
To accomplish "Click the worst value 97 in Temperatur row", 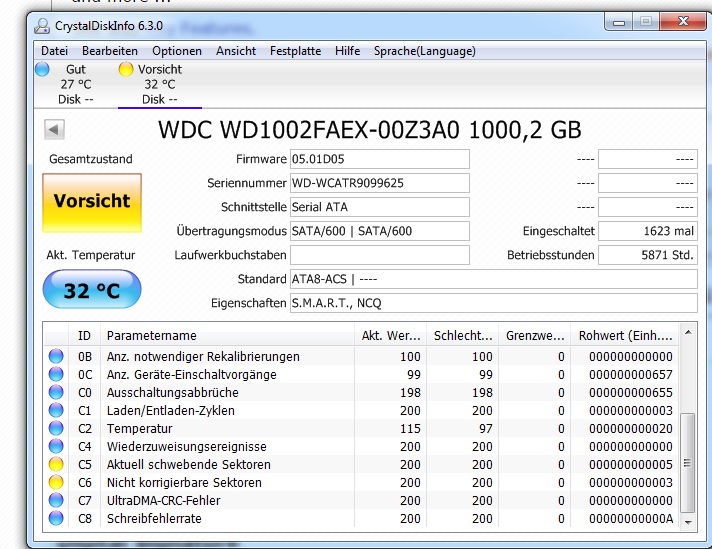I will (x=485, y=429).
